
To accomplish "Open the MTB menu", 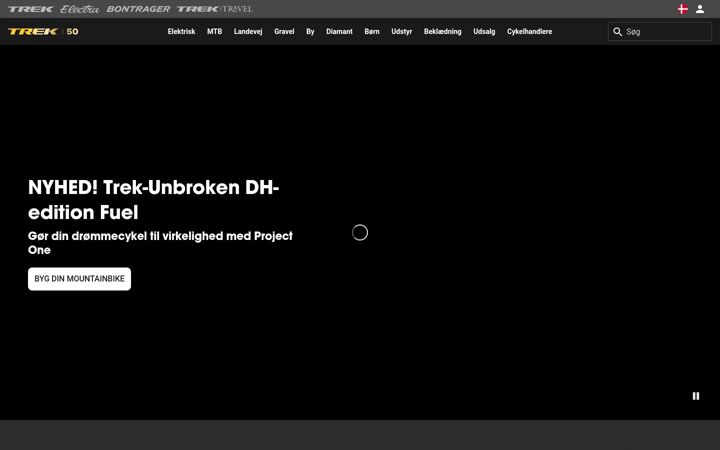I will [x=214, y=32].
